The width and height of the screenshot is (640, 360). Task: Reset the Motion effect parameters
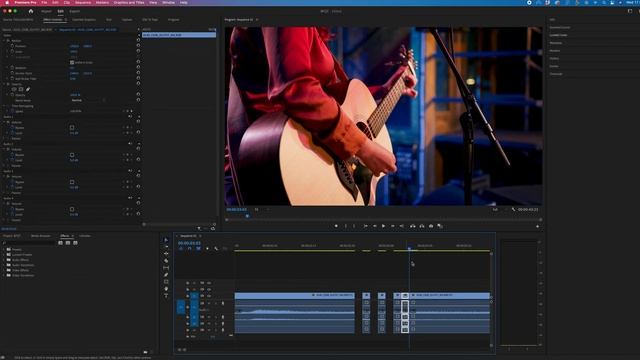(138, 40)
